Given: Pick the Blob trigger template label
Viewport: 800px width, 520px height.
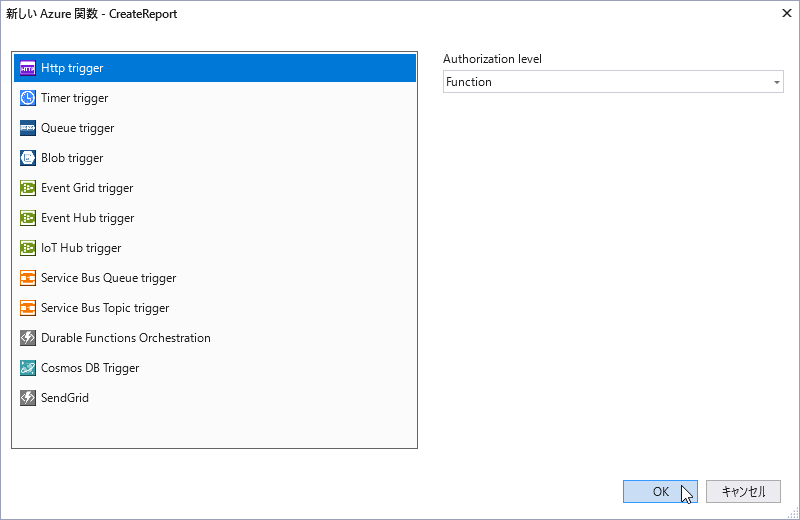Looking at the screenshot, I should coord(72,158).
